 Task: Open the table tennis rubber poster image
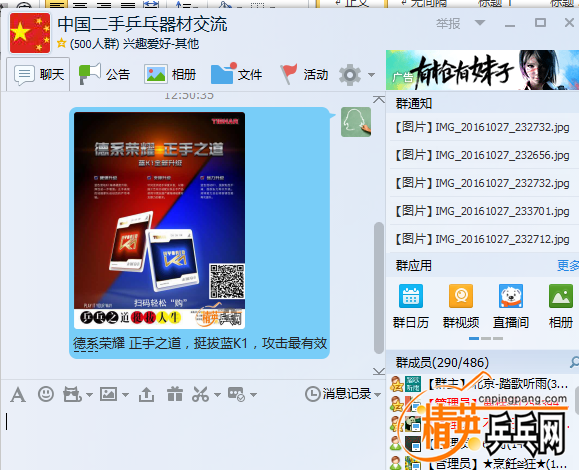click(160, 220)
